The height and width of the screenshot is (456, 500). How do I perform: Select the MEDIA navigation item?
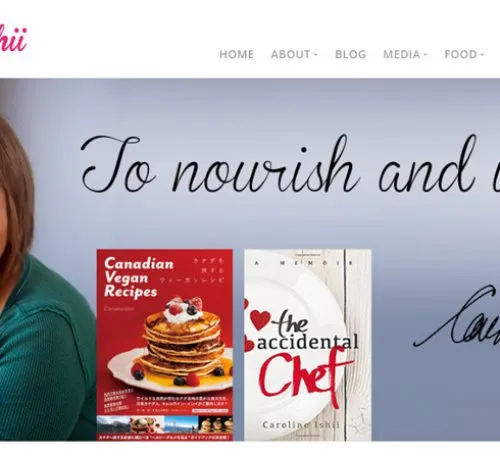402,54
